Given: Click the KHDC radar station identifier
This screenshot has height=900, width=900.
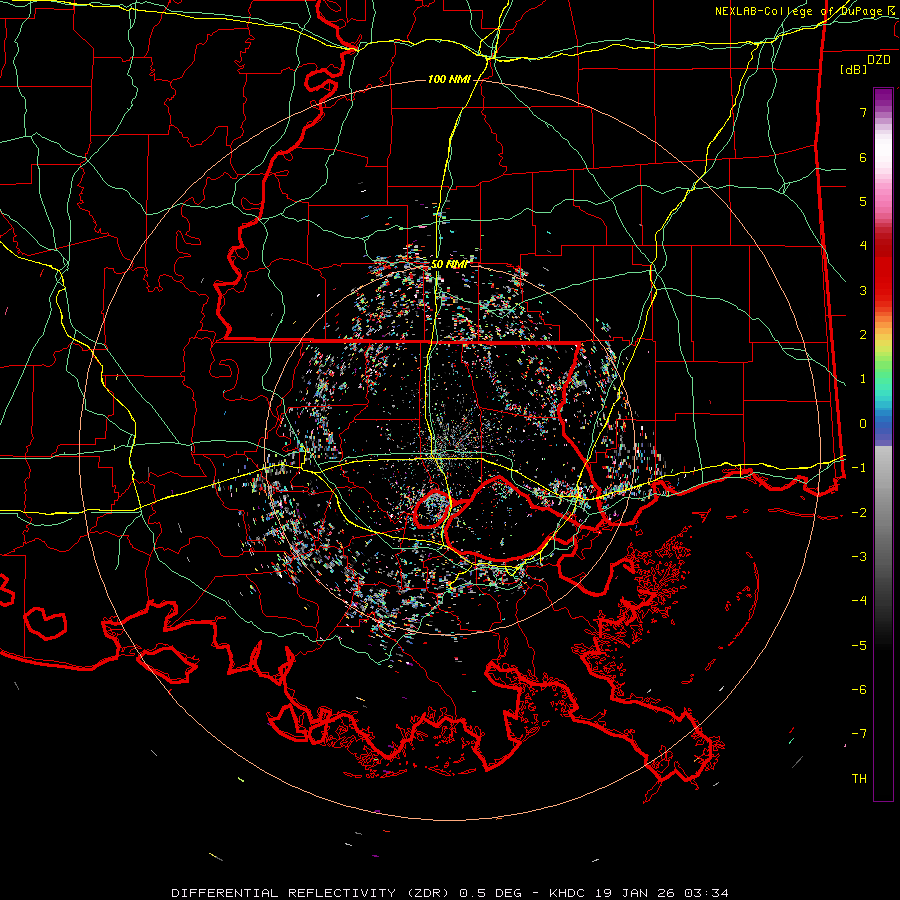Looking at the screenshot, I should point(567,893).
